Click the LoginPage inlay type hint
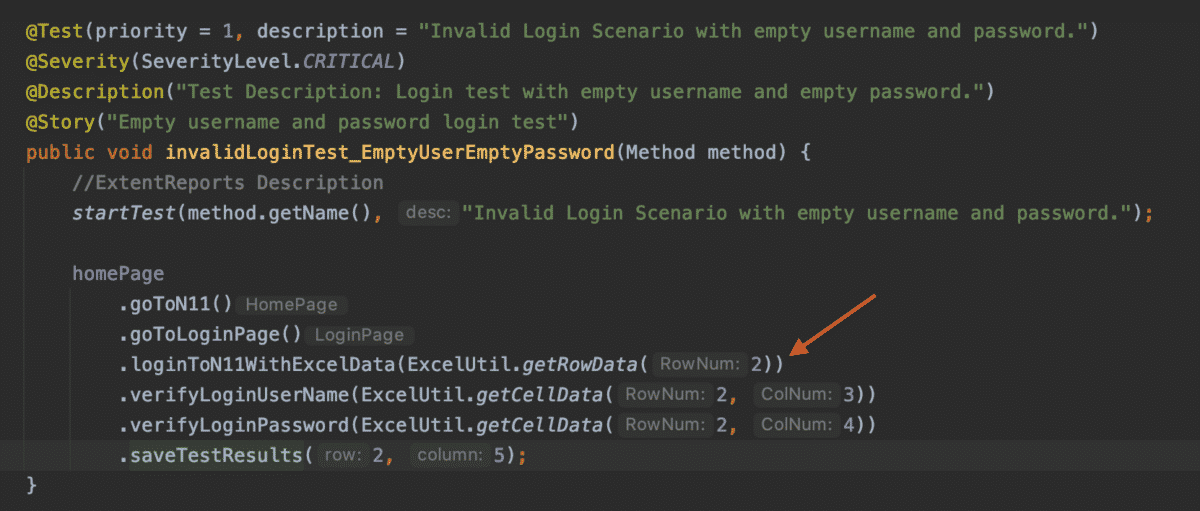 click(x=359, y=336)
